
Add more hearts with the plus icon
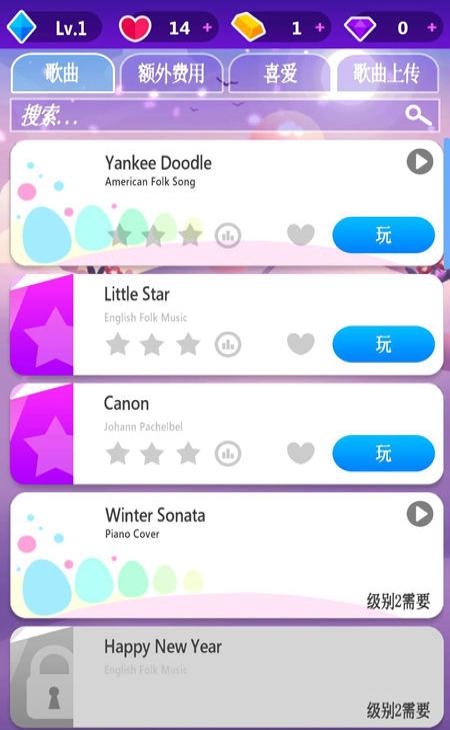point(208,28)
